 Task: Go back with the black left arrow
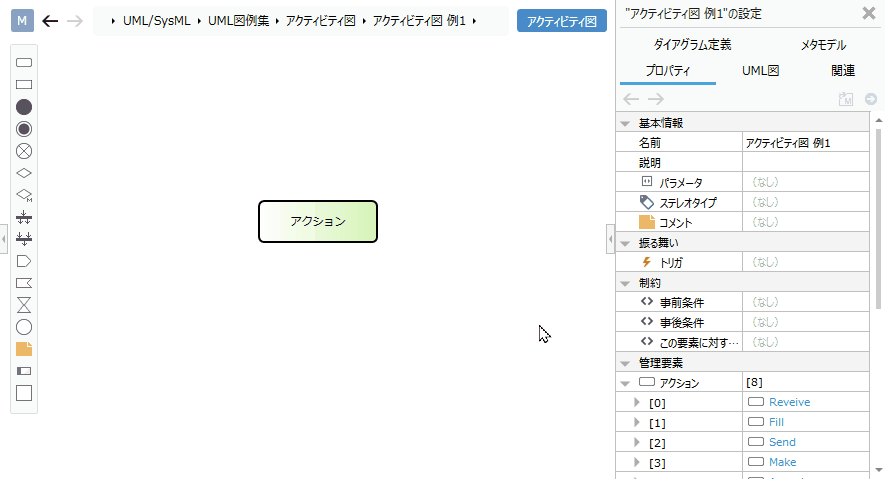pyautogui.click(x=50, y=21)
